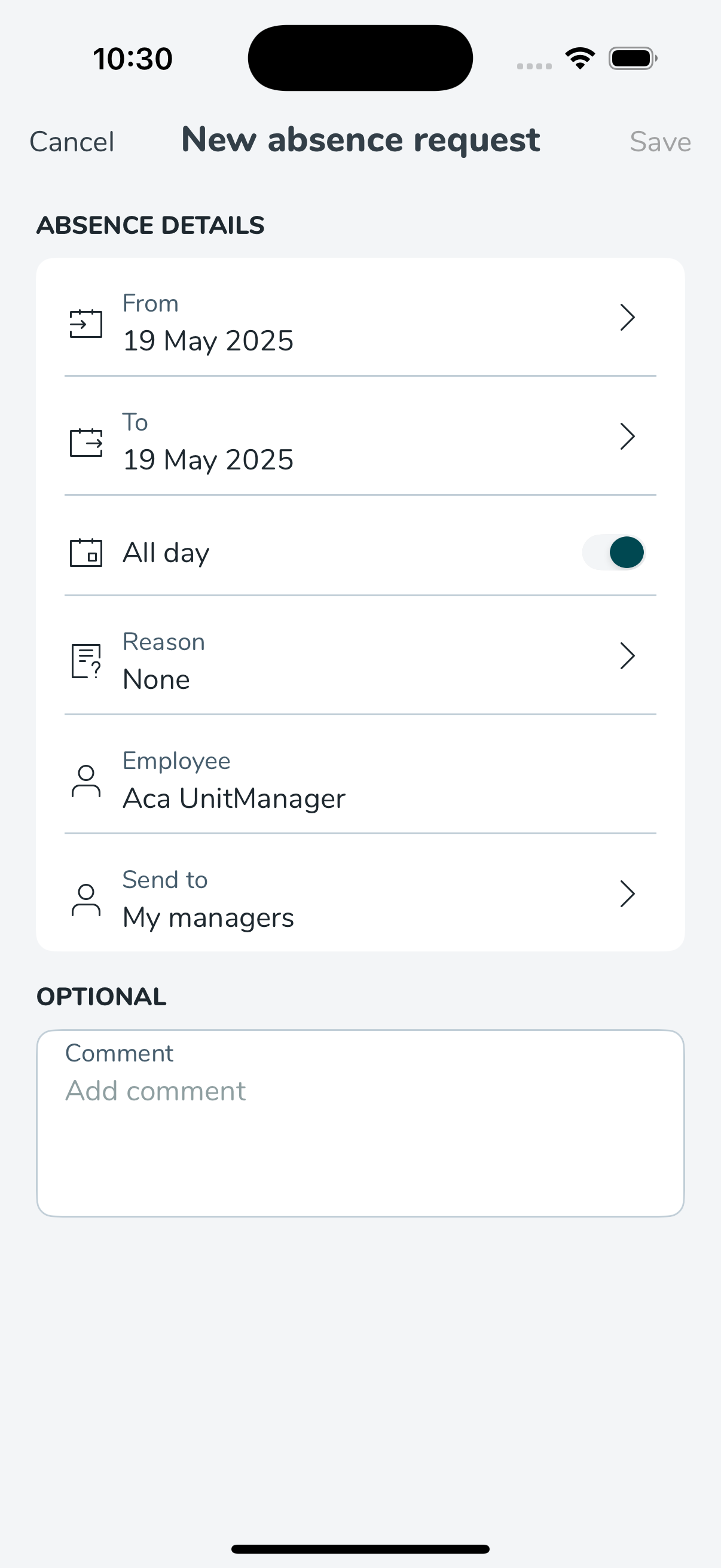Image resolution: width=721 pixels, height=1568 pixels.
Task: Save the absence request
Action: coord(660,142)
